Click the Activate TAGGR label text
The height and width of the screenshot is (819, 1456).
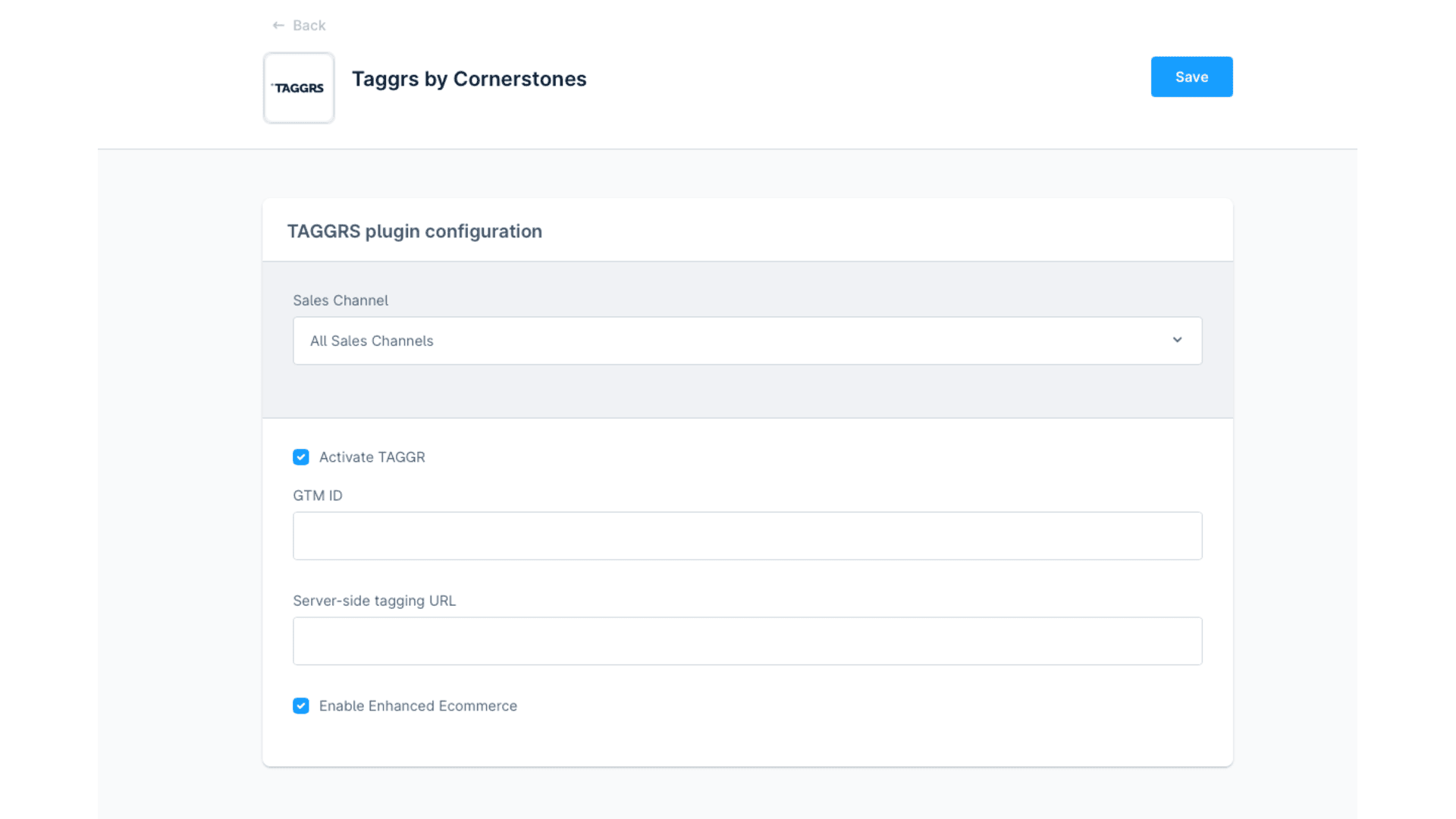[372, 457]
